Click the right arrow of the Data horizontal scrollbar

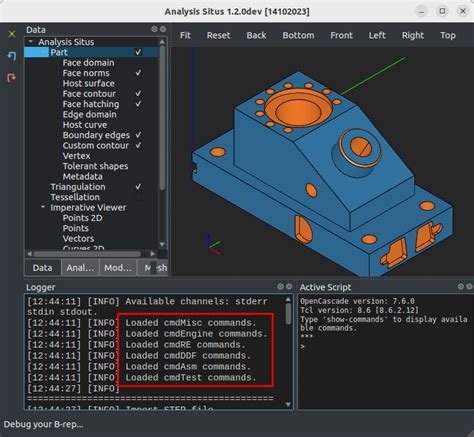152,254
